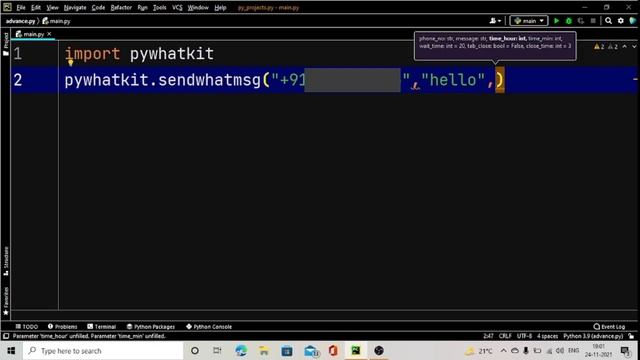Click the Type here to search box
This screenshot has width=640, height=360.
103,351
